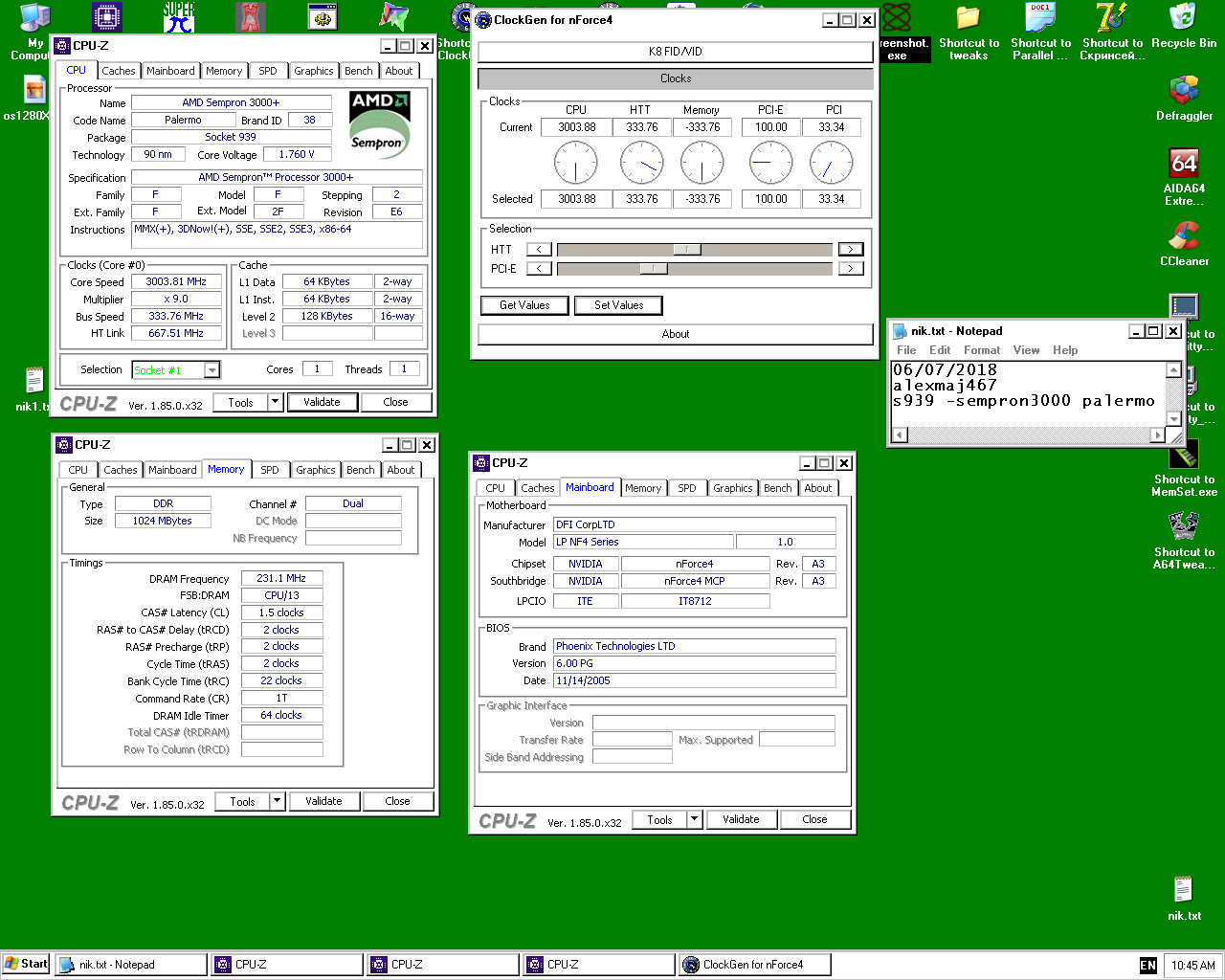The image size is (1225, 980).
Task: Click HTT slider left arrow button
Action: pyautogui.click(x=540, y=250)
